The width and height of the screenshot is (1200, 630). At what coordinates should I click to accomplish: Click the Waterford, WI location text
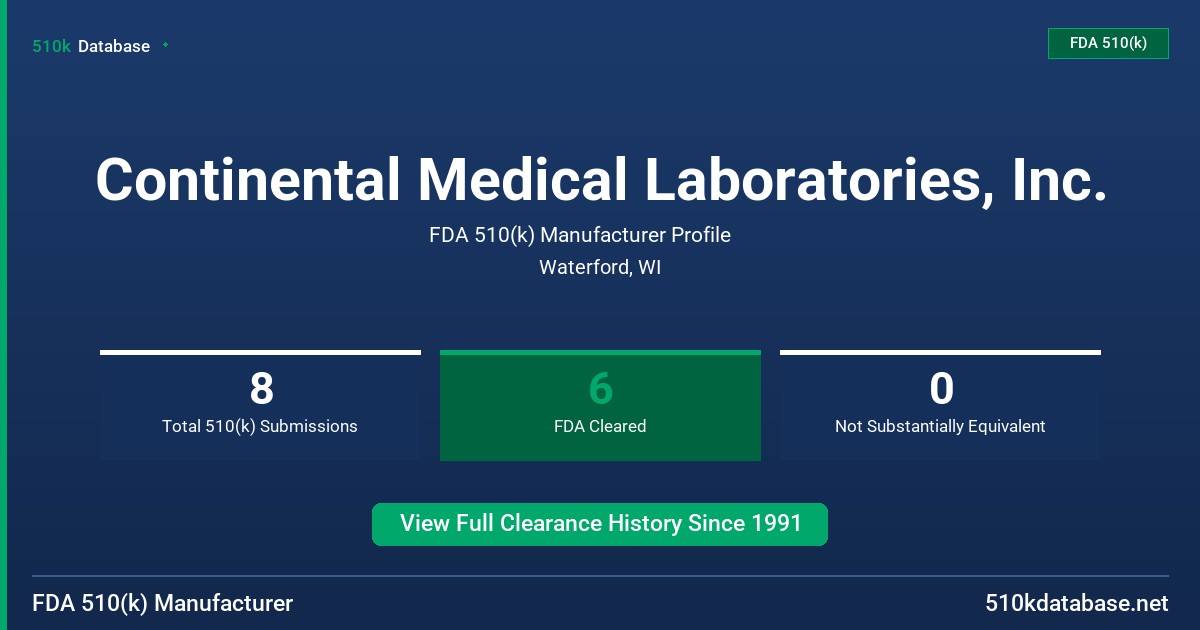click(x=600, y=267)
